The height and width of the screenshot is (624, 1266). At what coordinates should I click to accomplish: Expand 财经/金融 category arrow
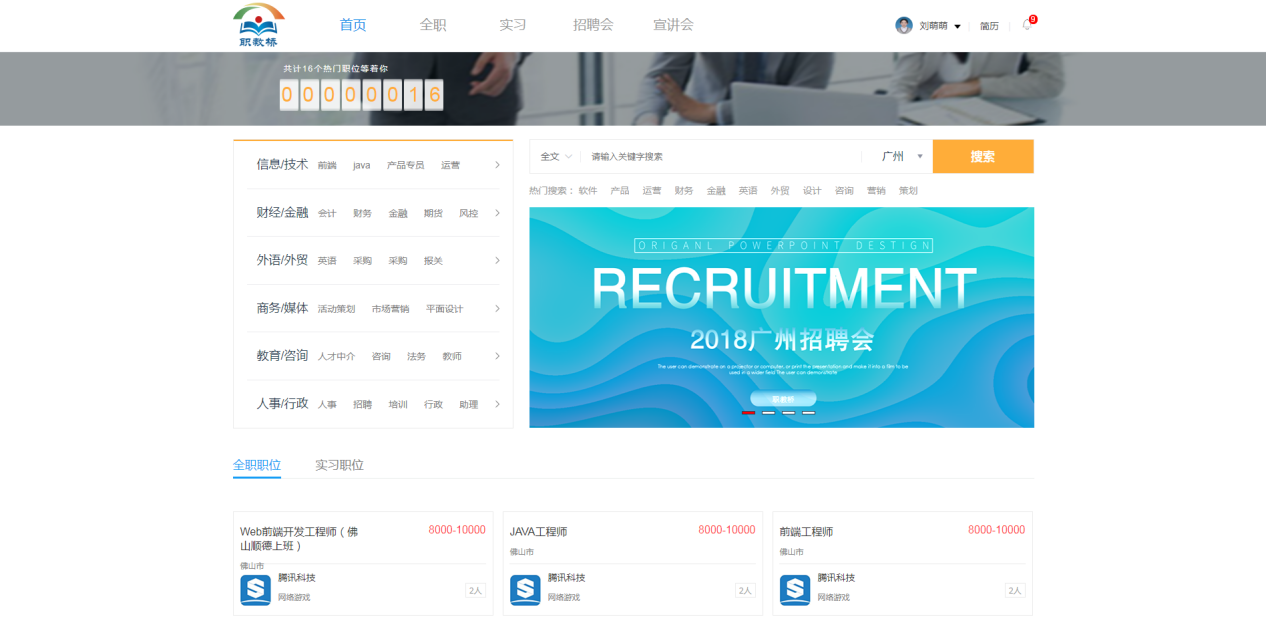tap(497, 213)
